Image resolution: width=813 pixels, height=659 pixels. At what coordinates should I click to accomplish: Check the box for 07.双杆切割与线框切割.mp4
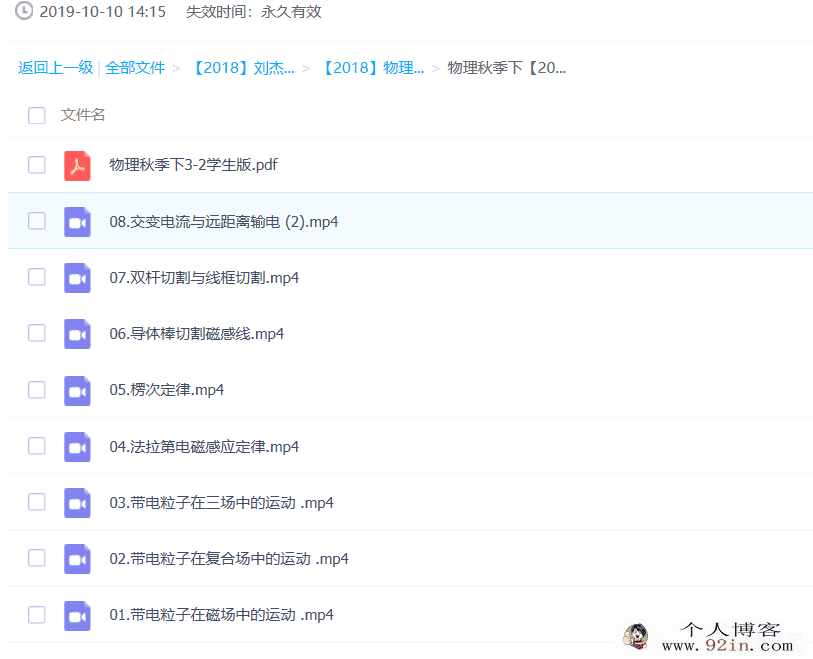point(37,277)
